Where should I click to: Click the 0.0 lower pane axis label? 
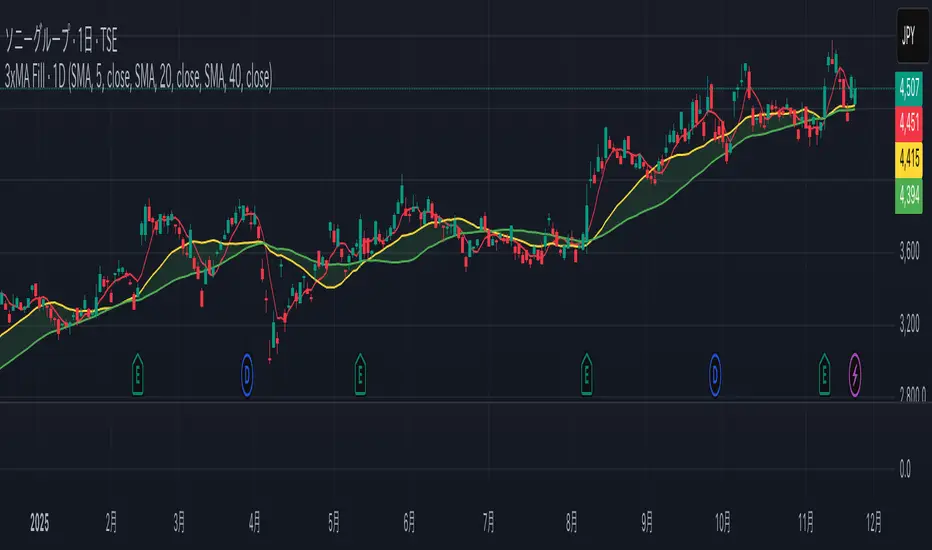click(x=905, y=469)
